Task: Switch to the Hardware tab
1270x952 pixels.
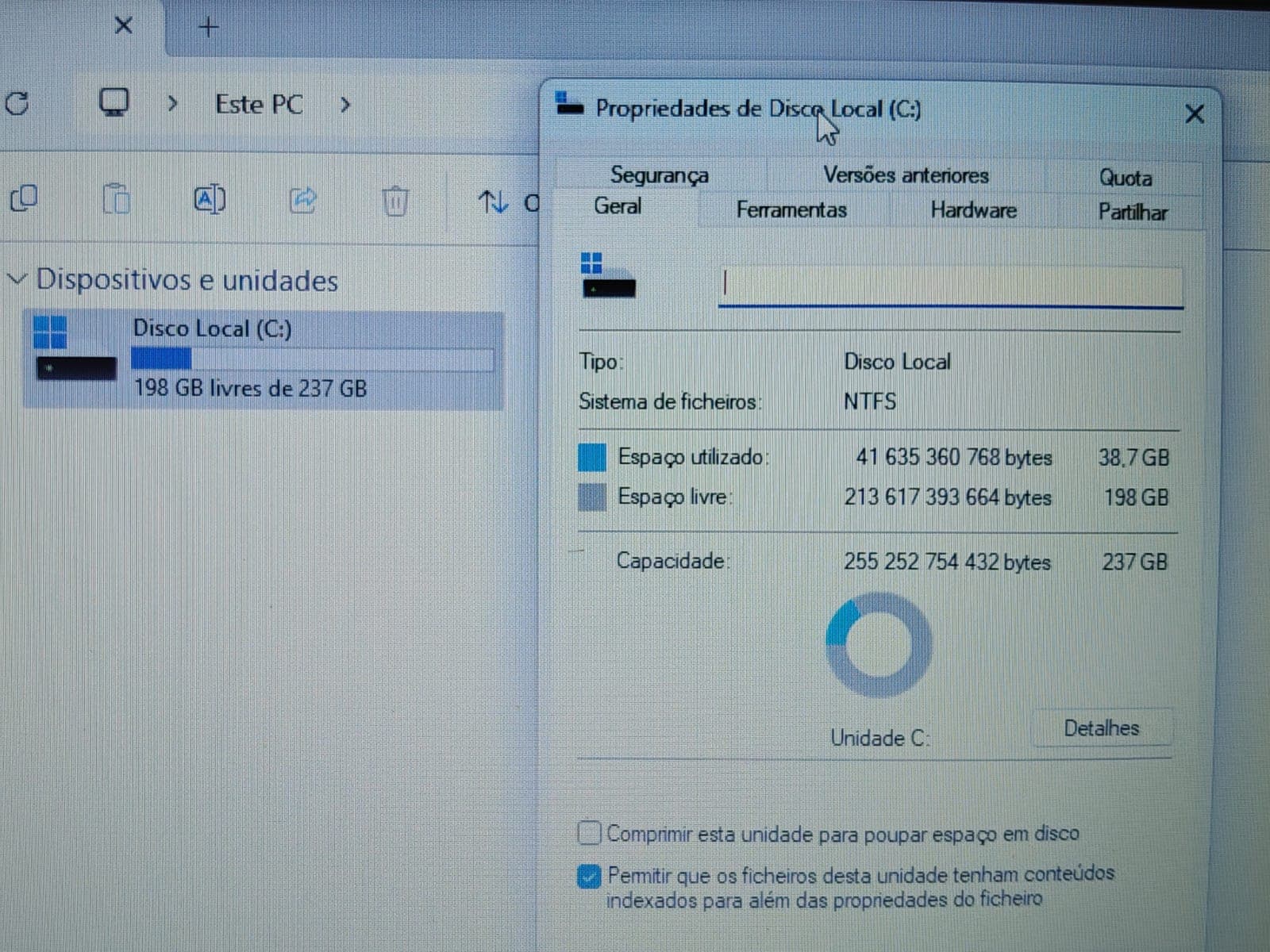Action: click(973, 210)
